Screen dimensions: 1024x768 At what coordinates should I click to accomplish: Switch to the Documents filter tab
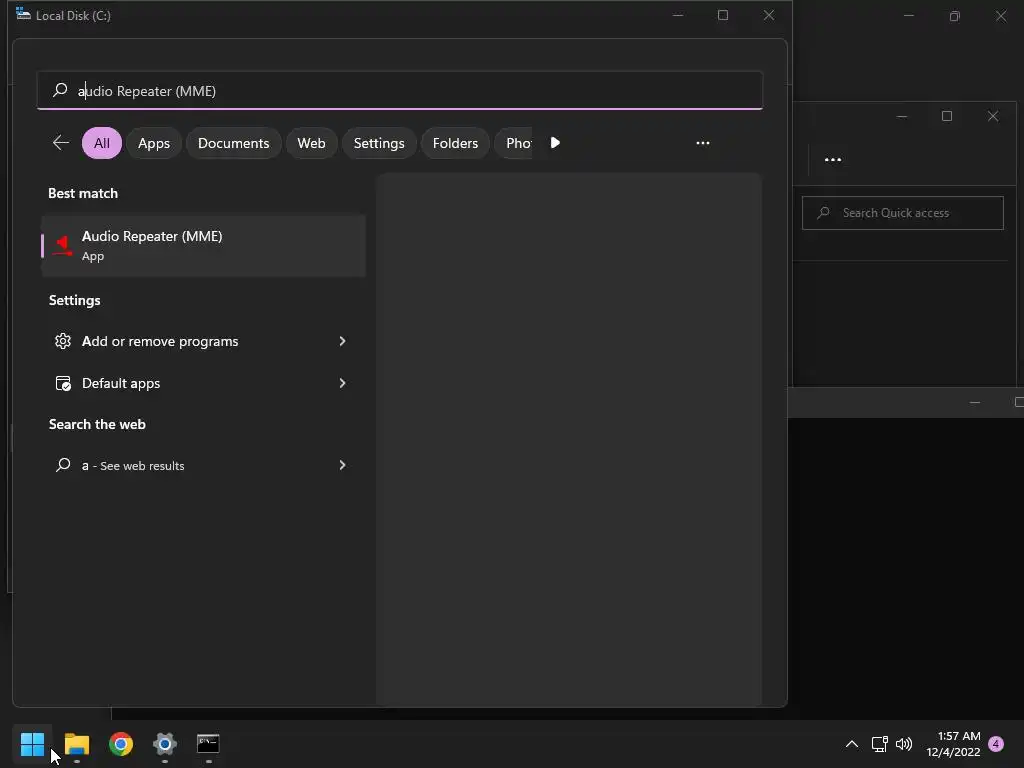pos(233,143)
